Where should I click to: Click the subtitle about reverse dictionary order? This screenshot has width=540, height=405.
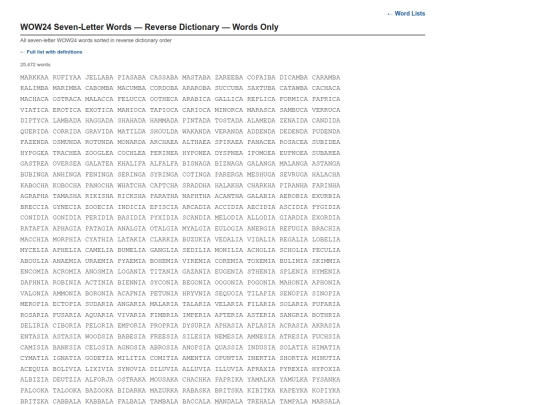click(x=96, y=40)
